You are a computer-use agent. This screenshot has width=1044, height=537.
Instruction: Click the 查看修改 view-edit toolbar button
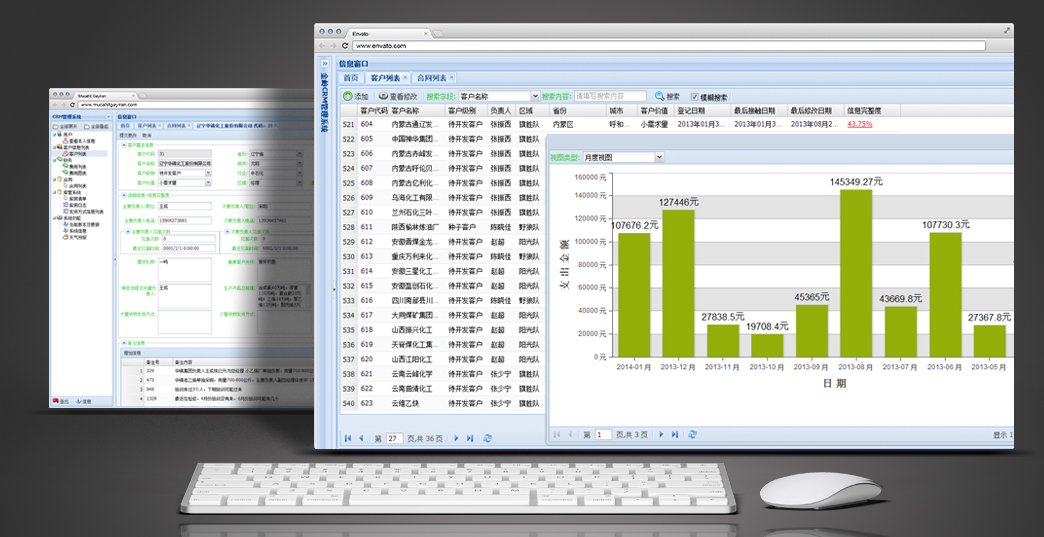[x=397, y=96]
